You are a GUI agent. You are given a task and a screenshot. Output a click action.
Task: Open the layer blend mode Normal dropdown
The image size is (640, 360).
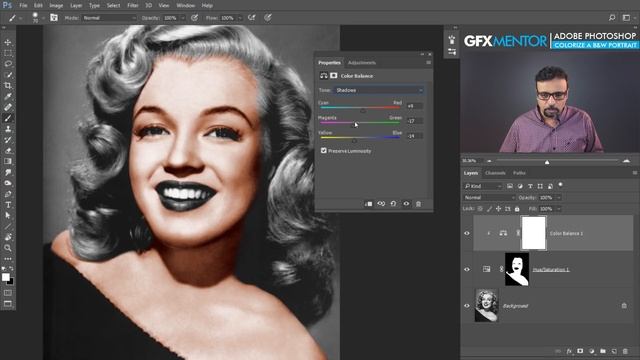[x=489, y=198]
